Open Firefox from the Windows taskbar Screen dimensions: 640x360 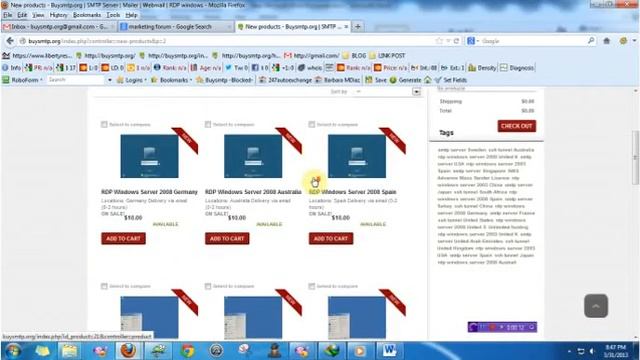click(128, 351)
